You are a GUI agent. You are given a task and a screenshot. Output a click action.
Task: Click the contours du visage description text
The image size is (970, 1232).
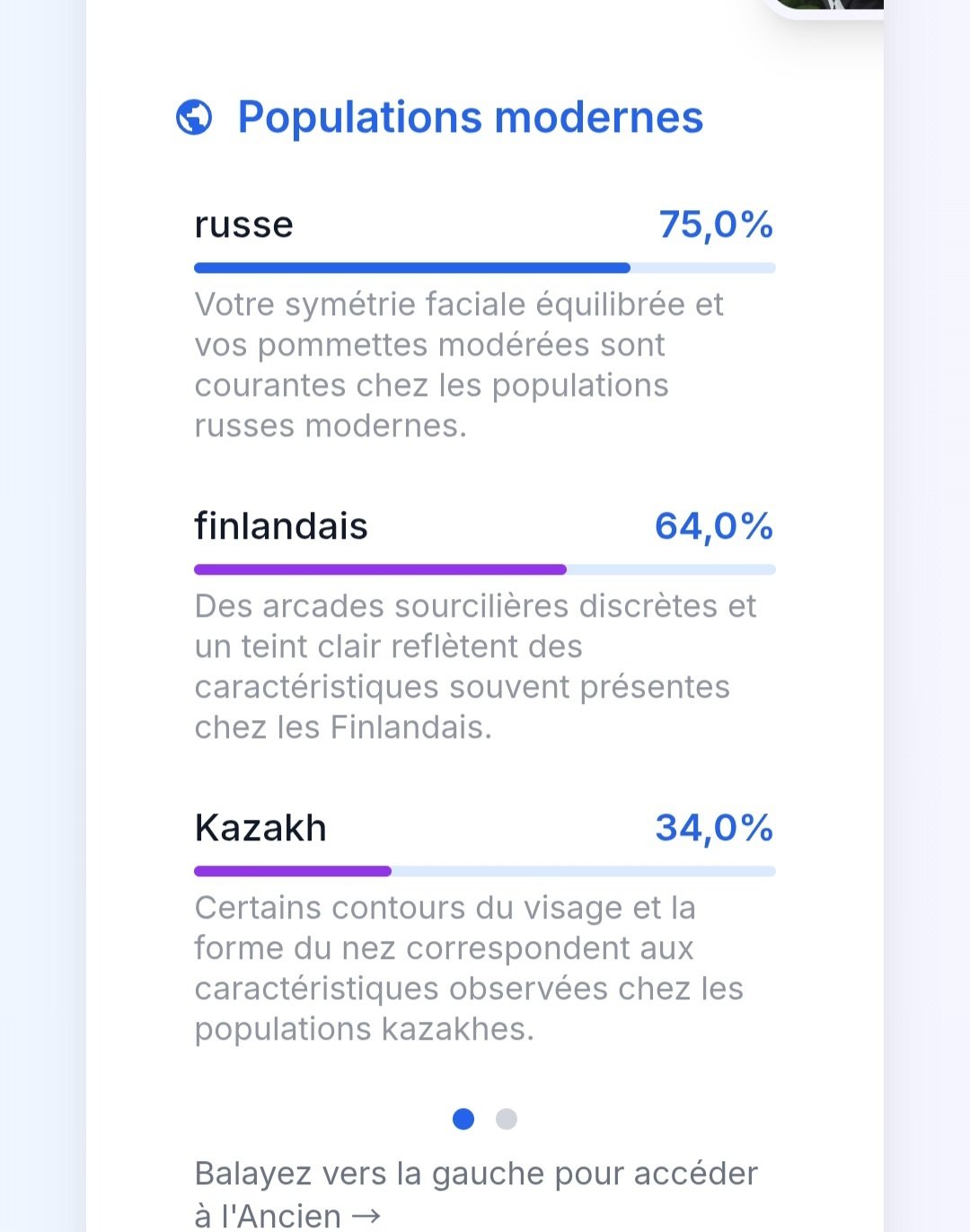(467, 968)
